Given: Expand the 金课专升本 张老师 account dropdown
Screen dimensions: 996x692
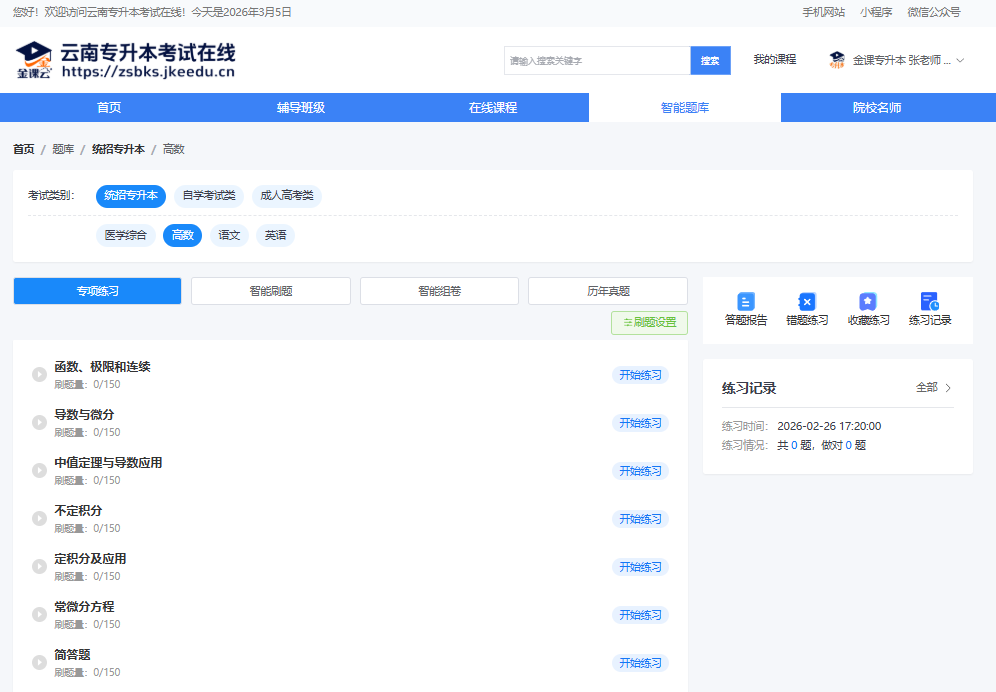Looking at the screenshot, I should click(x=960, y=60).
